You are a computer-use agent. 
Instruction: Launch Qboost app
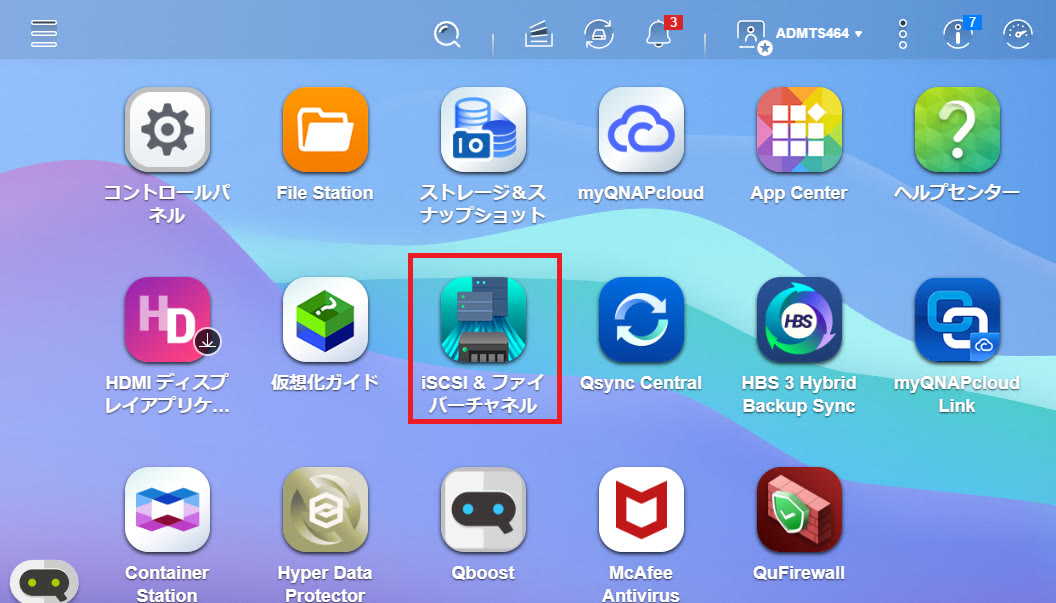click(483, 509)
